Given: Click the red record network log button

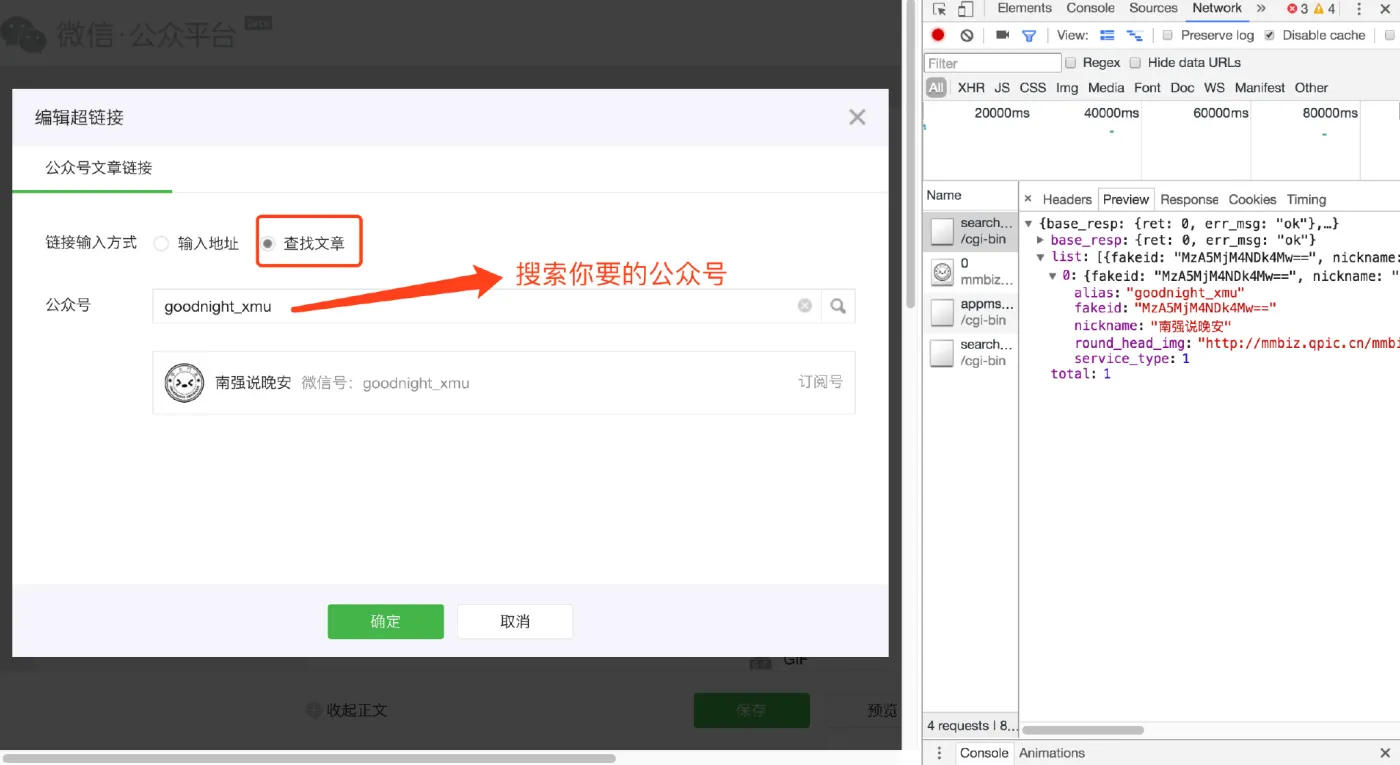Looking at the screenshot, I should click(x=938, y=35).
